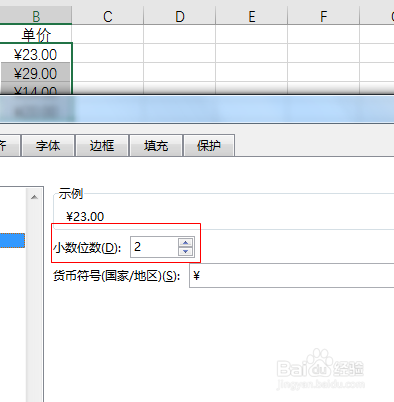Select column C header

[x=108, y=16]
